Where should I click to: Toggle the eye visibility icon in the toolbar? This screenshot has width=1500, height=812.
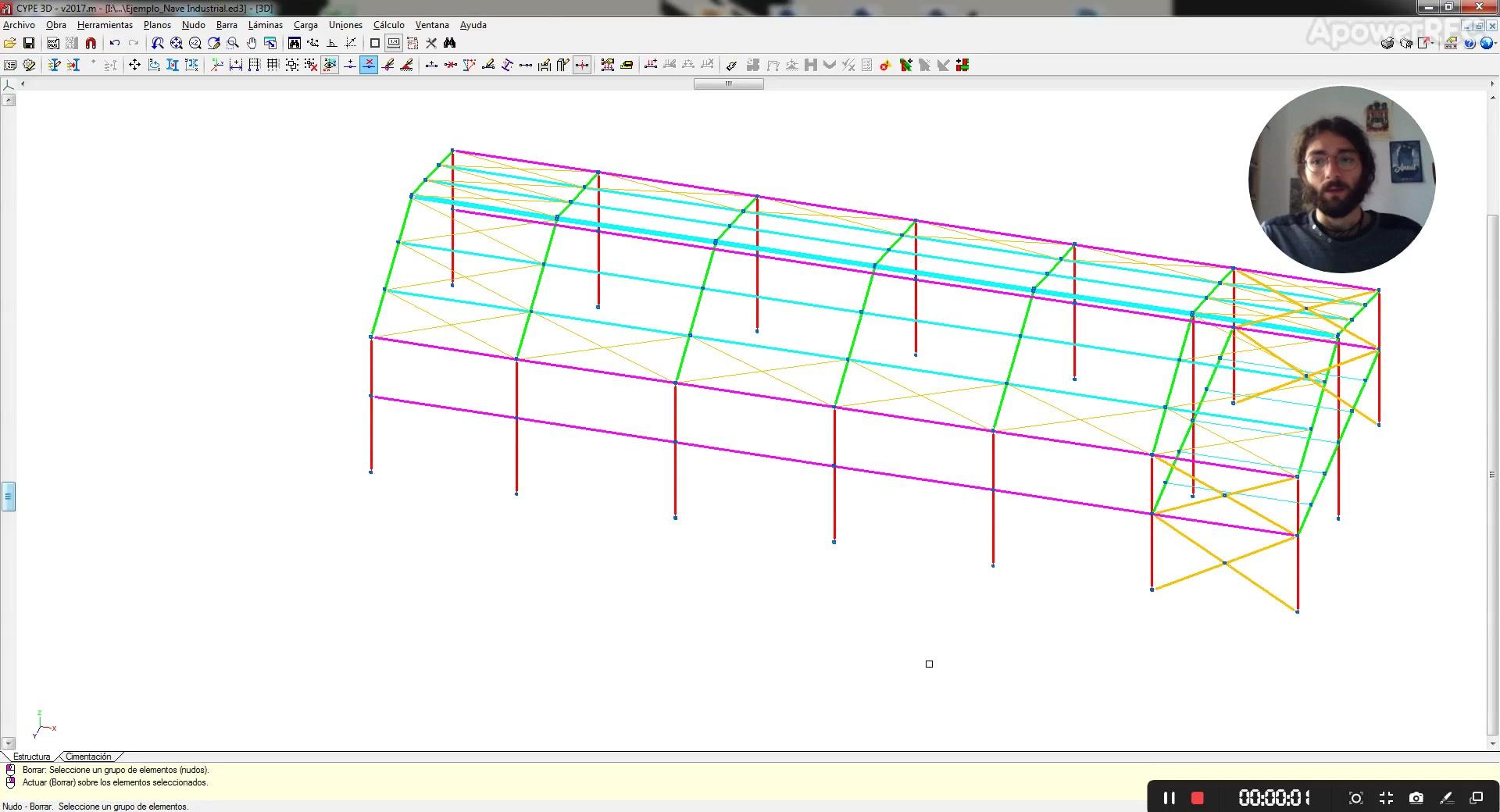330,66
